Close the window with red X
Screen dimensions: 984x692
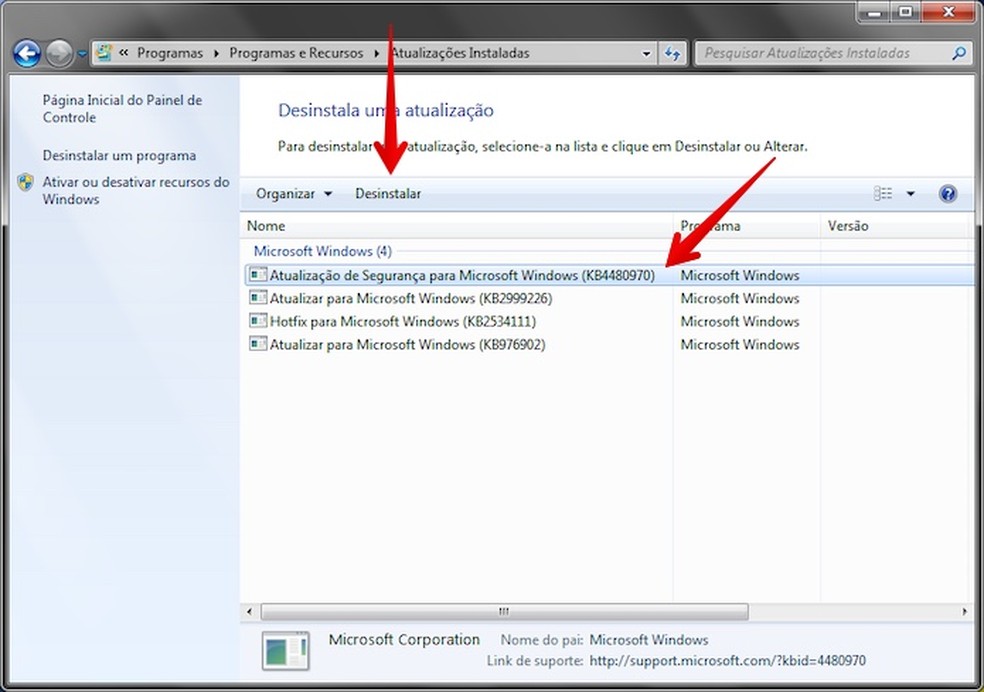[x=948, y=12]
